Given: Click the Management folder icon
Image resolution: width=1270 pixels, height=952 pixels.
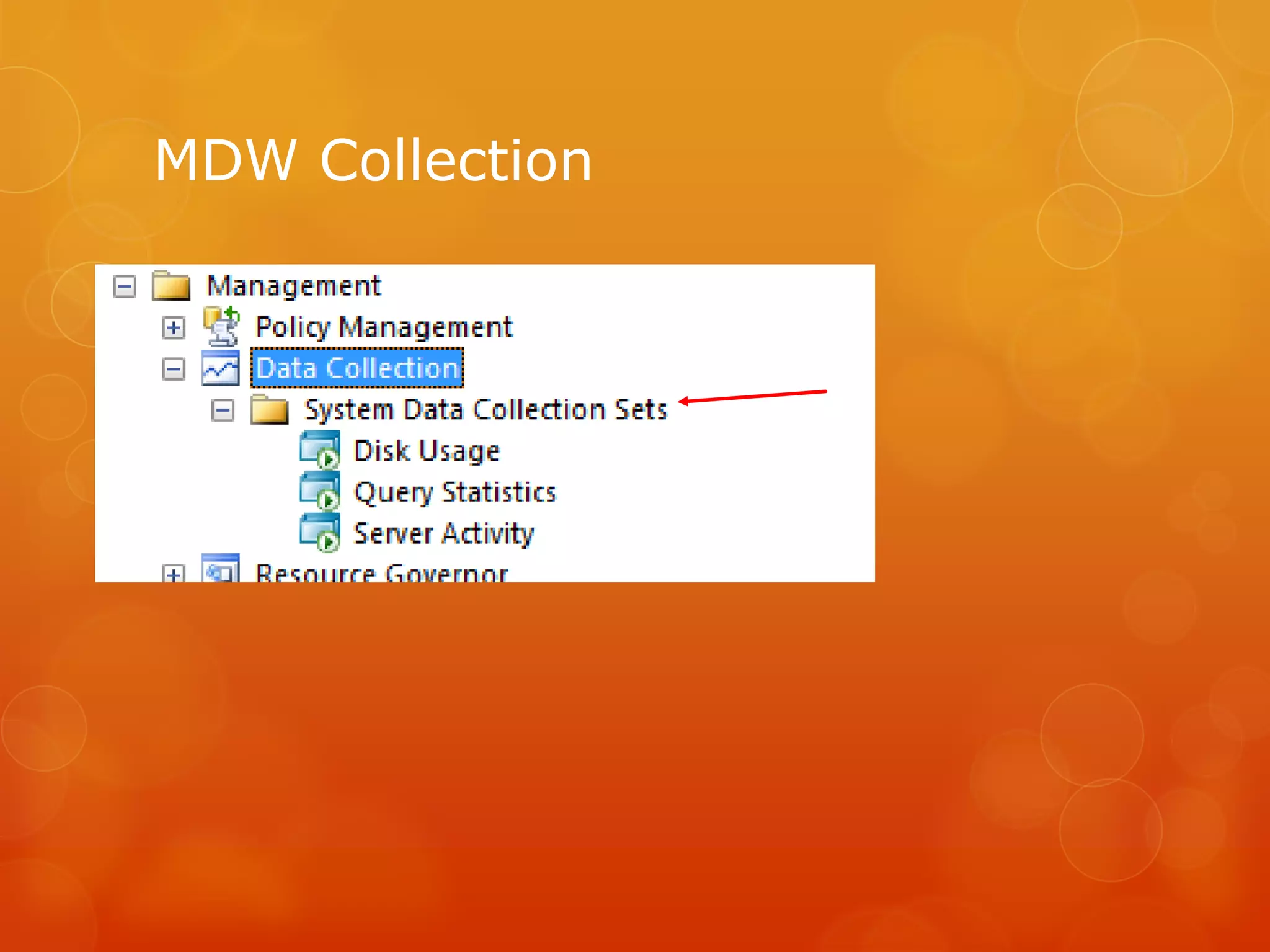Looking at the screenshot, I should click(171, 286).
